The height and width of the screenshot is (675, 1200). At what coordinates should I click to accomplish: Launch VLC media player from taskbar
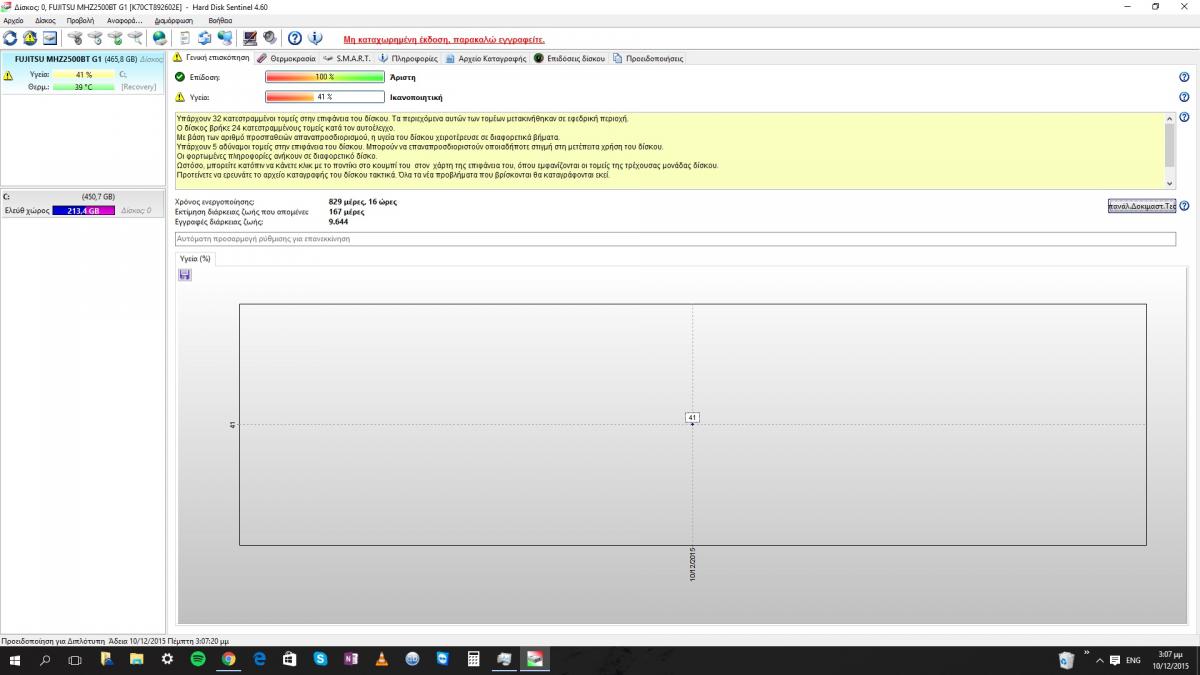pyautogui.click(x=381, y=660)
